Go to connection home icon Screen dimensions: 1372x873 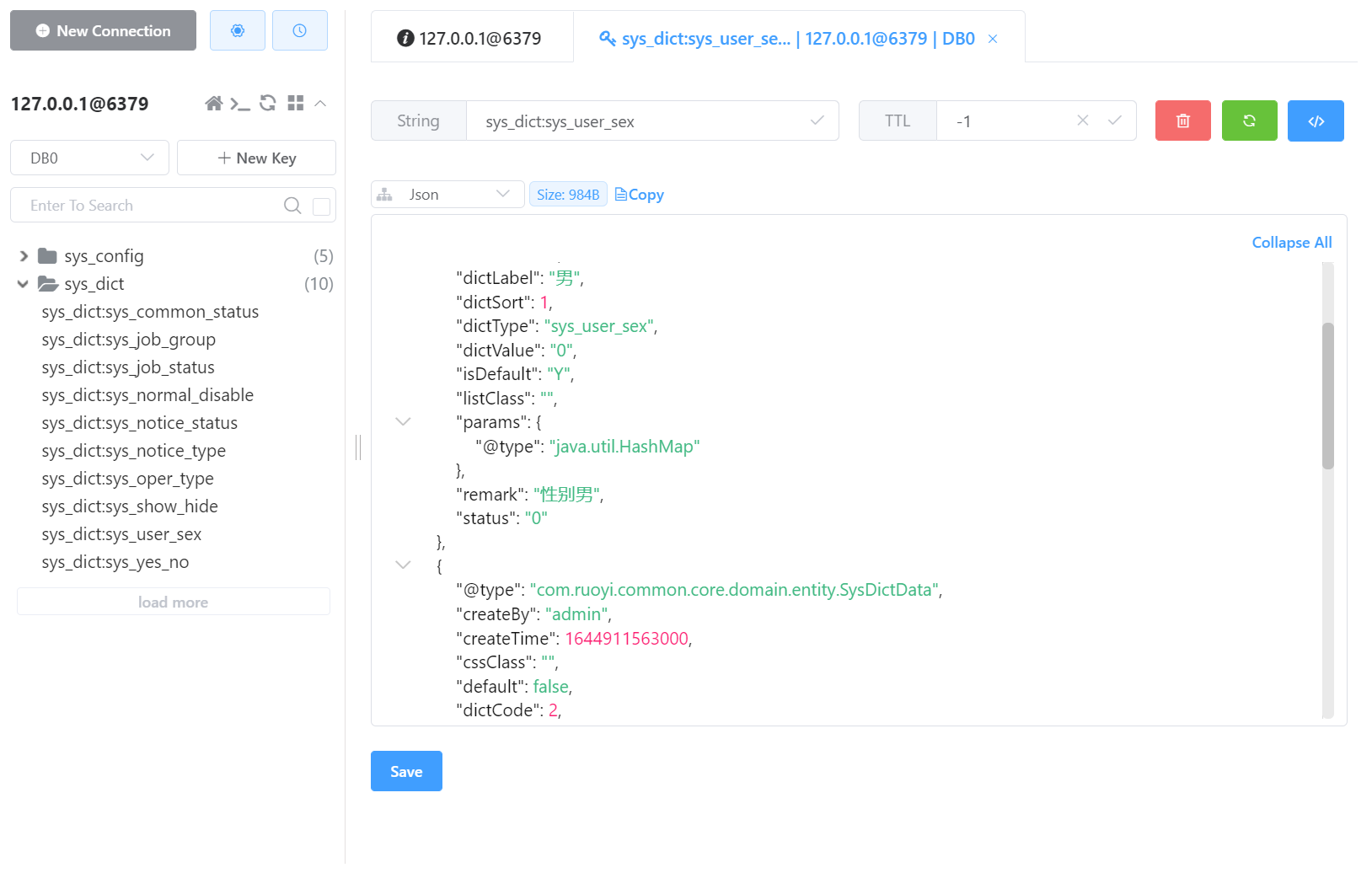pyautogui.click(x=214, y=103)
